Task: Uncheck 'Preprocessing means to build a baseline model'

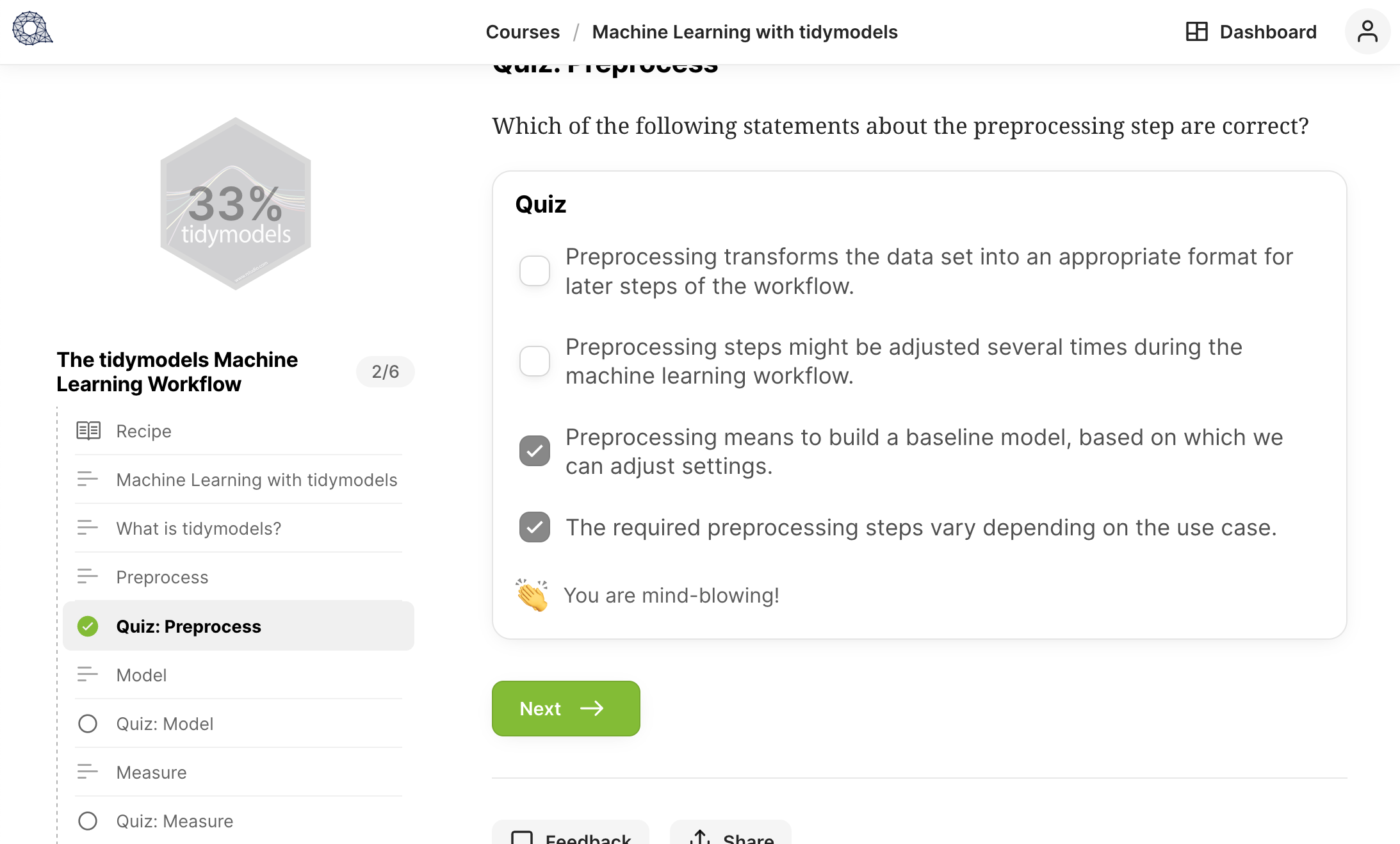Action: pos(535,451)
